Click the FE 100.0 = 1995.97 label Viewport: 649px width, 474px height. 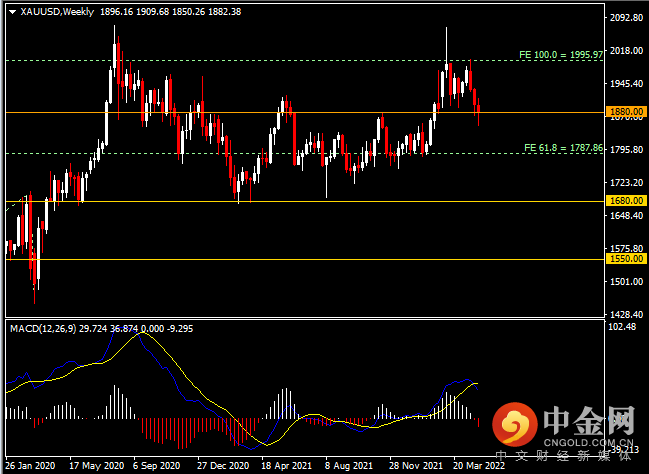561,55
